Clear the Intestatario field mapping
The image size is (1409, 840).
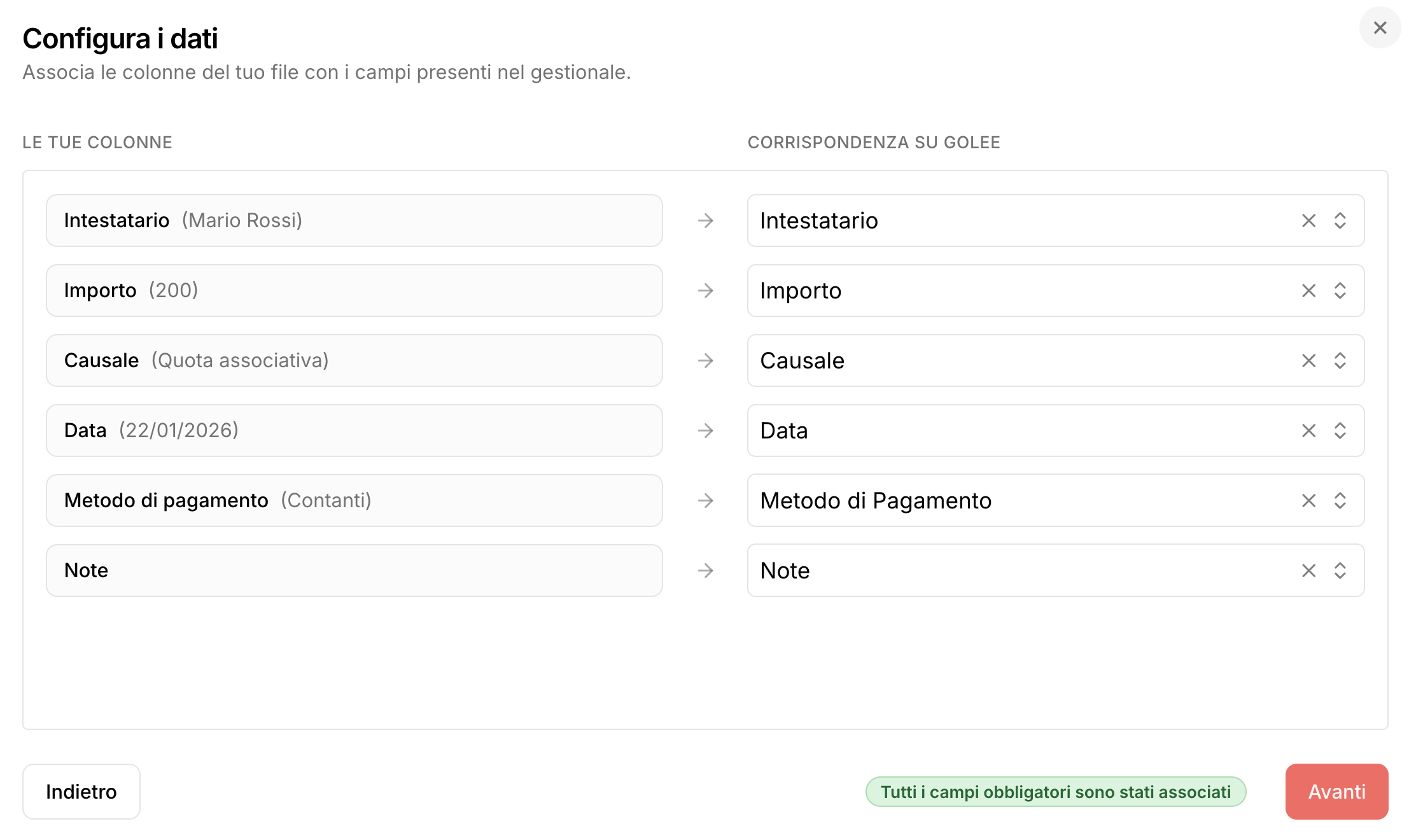[x=1308, y=221]
